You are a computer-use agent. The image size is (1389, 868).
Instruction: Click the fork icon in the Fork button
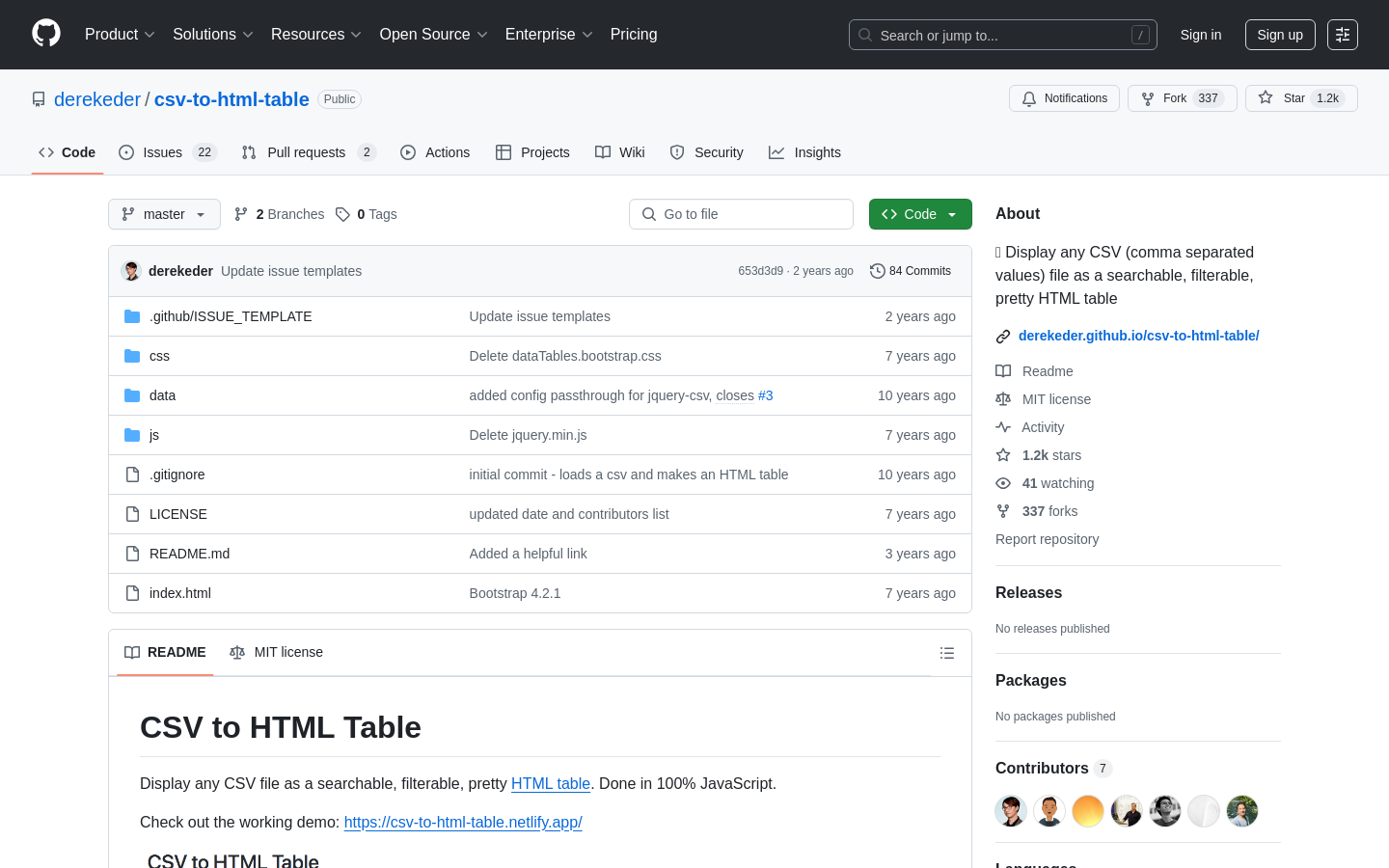click(1148, 98)
